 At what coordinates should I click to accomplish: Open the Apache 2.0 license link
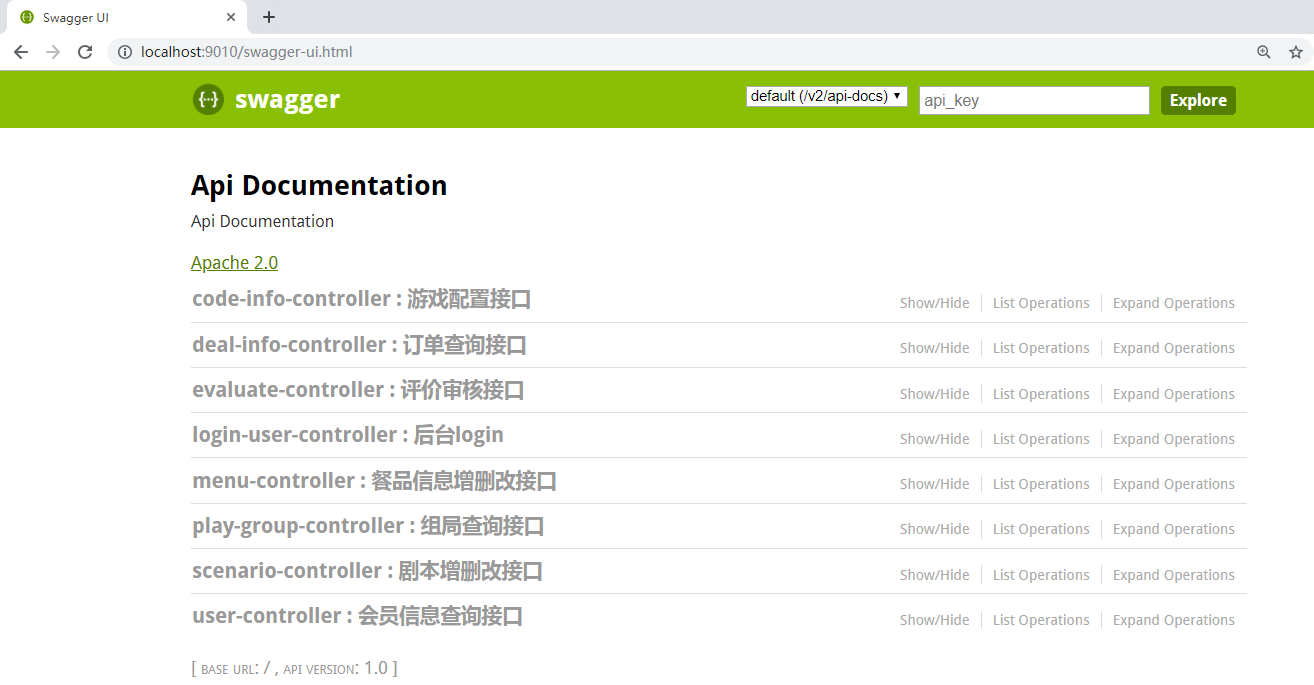click(x=234, y=262)
